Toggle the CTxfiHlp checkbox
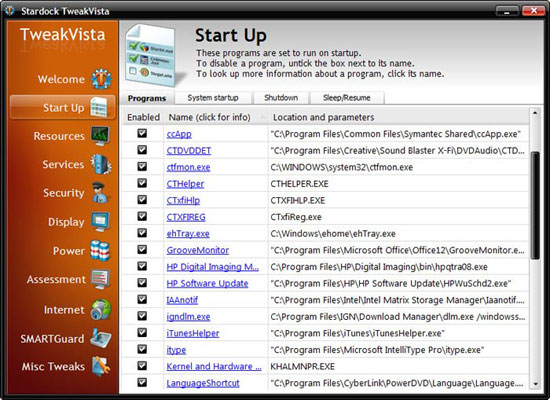 point(142,200)
